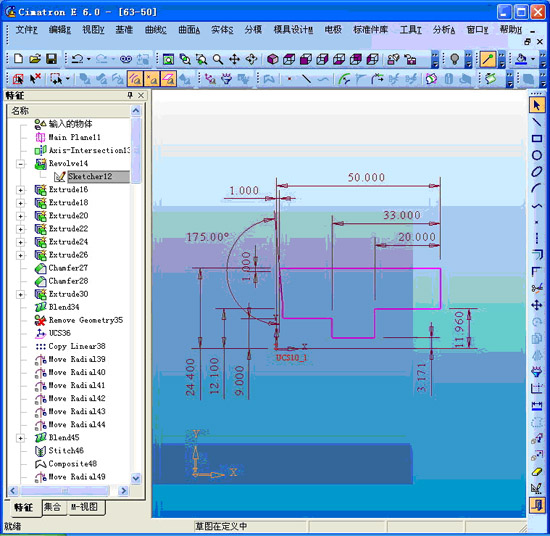Switch to the 集合 tab

coord(52,507)
